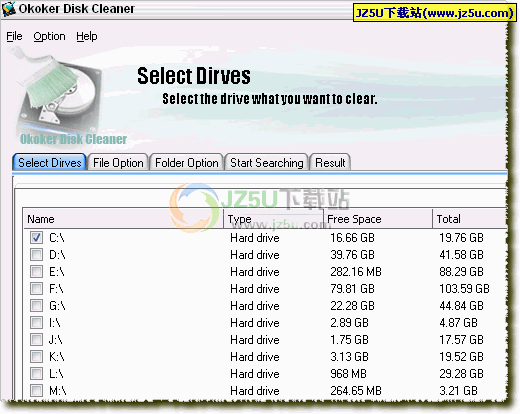Click the 16.66 GB free space value
The height and width of the screenshot is (414, 520).
tap(352, 238)
